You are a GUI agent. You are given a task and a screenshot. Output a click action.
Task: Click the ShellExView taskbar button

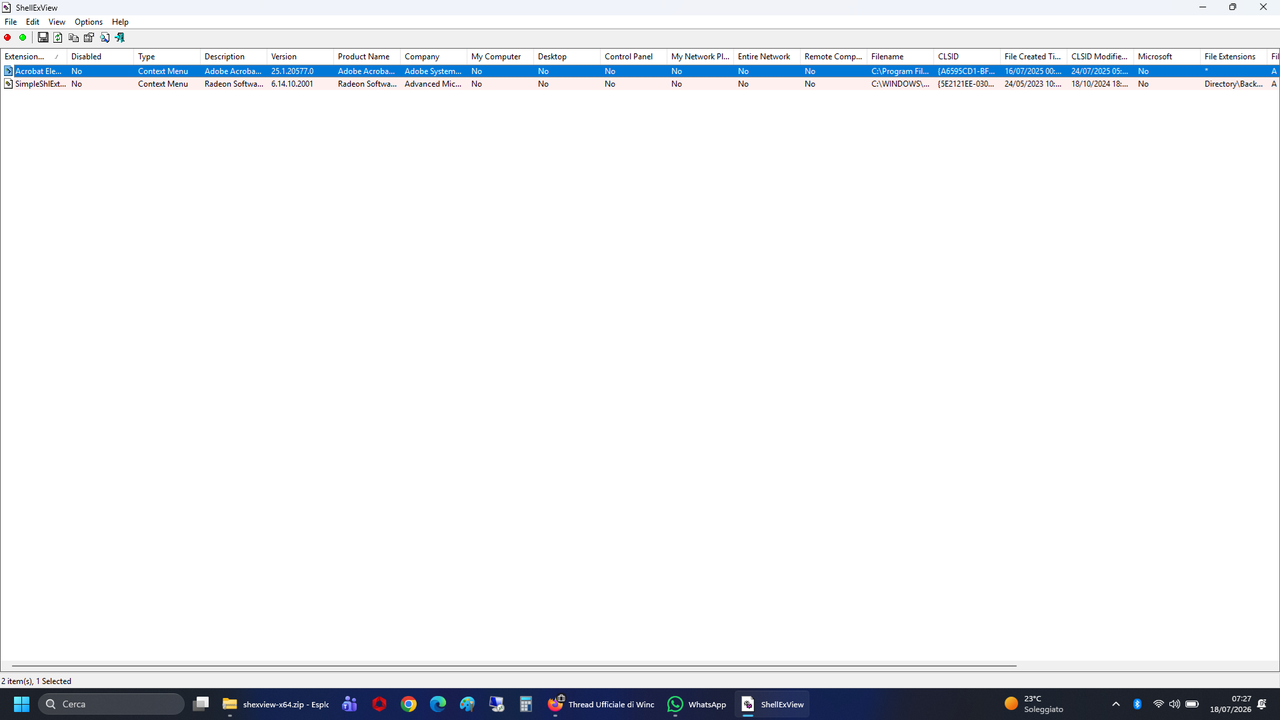pos(772,704)
